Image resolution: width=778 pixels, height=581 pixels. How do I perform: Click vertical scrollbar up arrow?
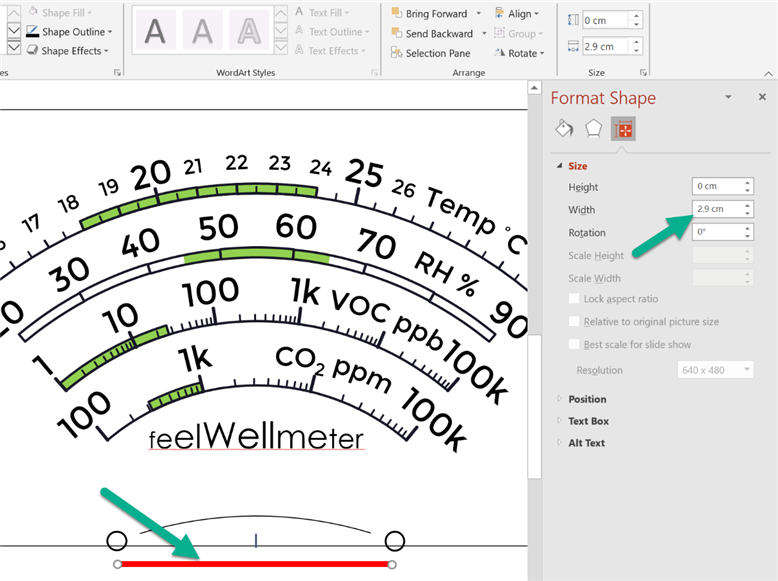[x=534, y=88]
